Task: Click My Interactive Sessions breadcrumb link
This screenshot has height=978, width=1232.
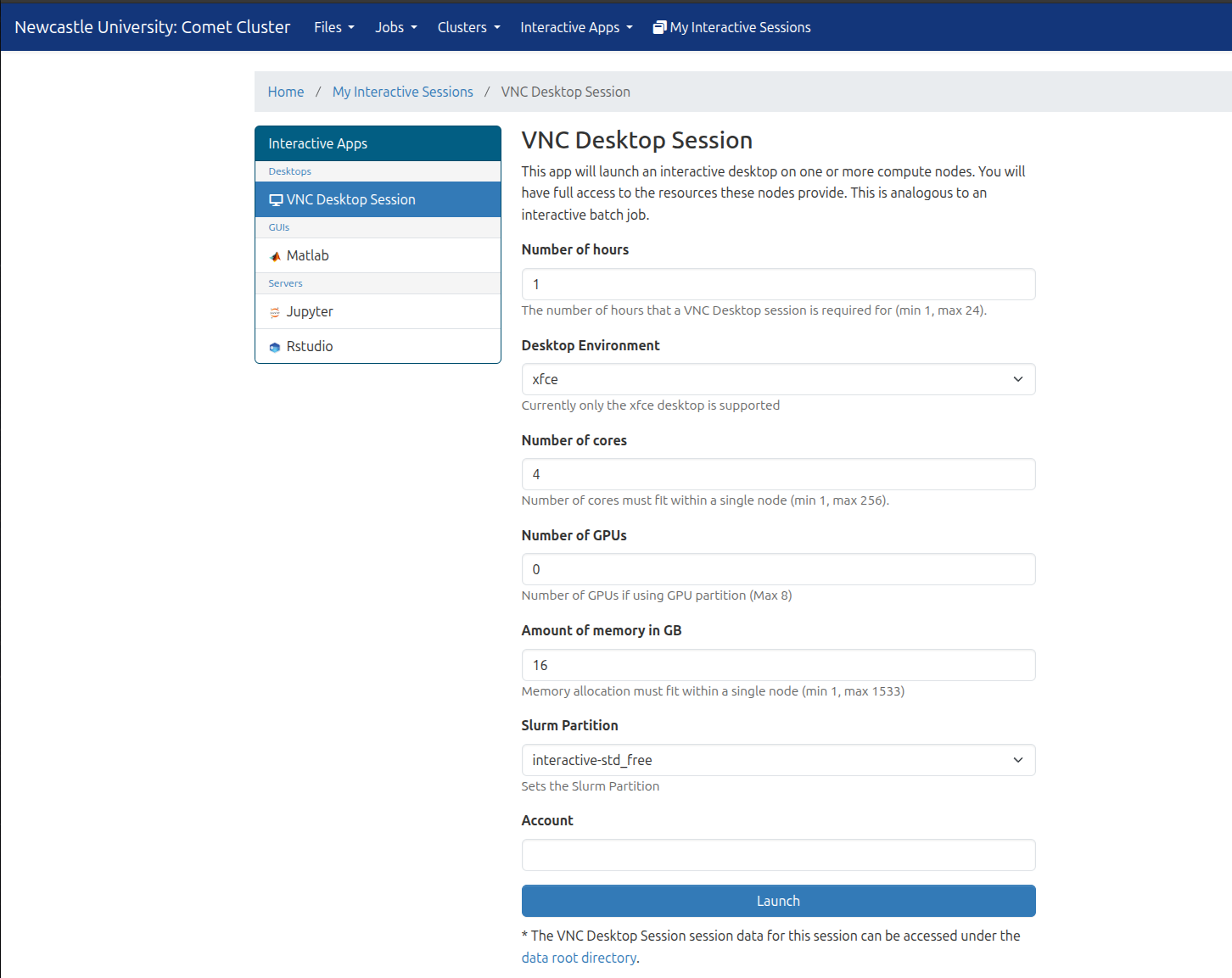Action: [x=402, y=92]
